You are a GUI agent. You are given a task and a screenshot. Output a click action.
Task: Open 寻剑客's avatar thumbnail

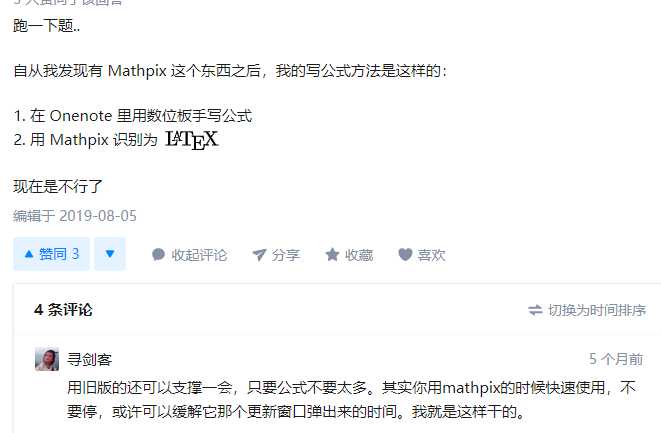point(47,359)
